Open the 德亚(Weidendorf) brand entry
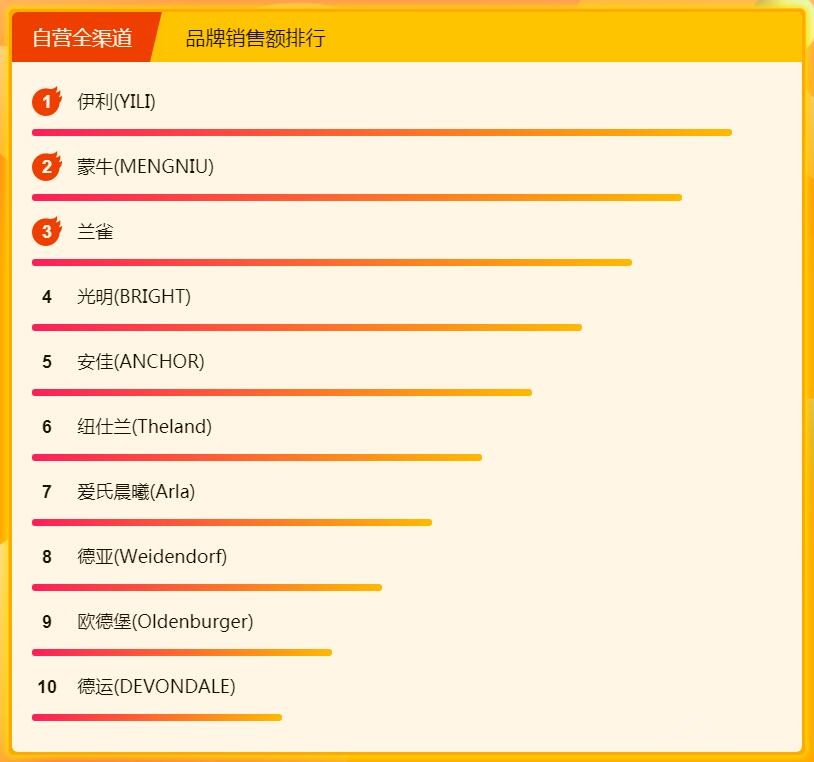814x762 pixels. [x=152, y=557]
